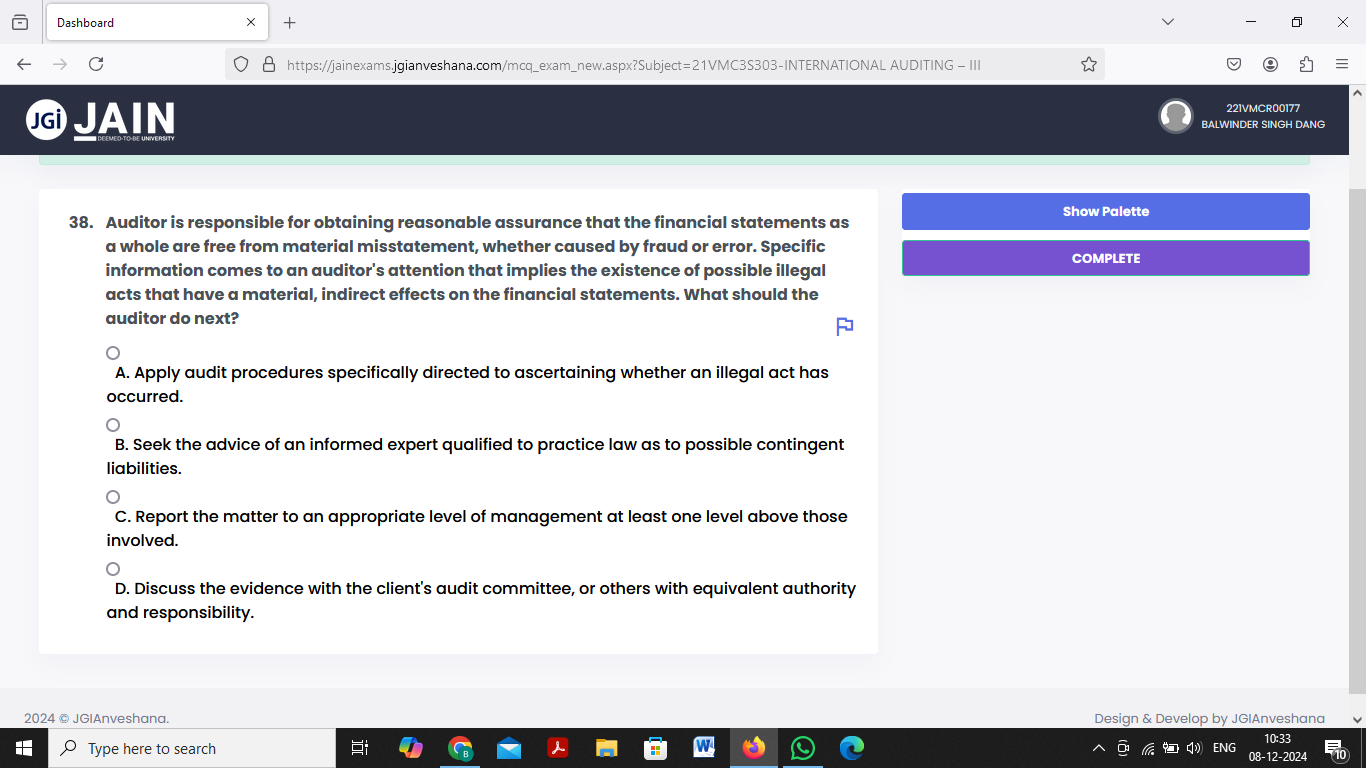Open the Windows Start menu

coord(24,748)
